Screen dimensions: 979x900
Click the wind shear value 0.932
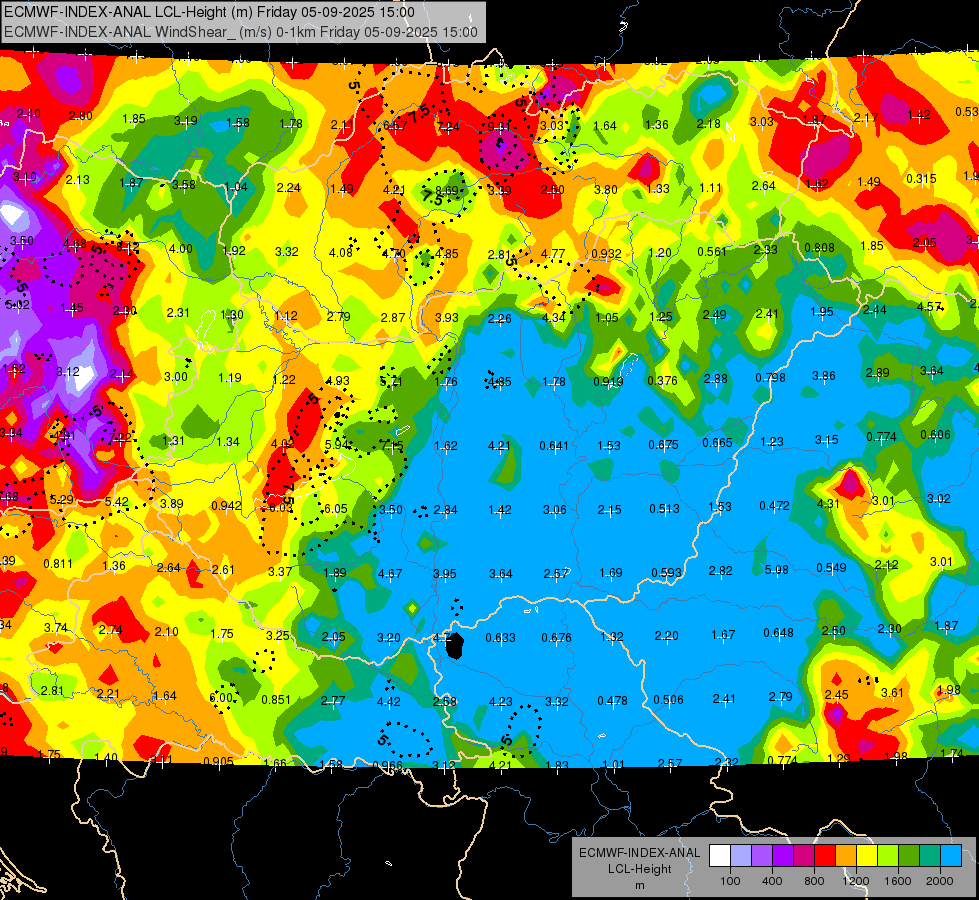606,254
